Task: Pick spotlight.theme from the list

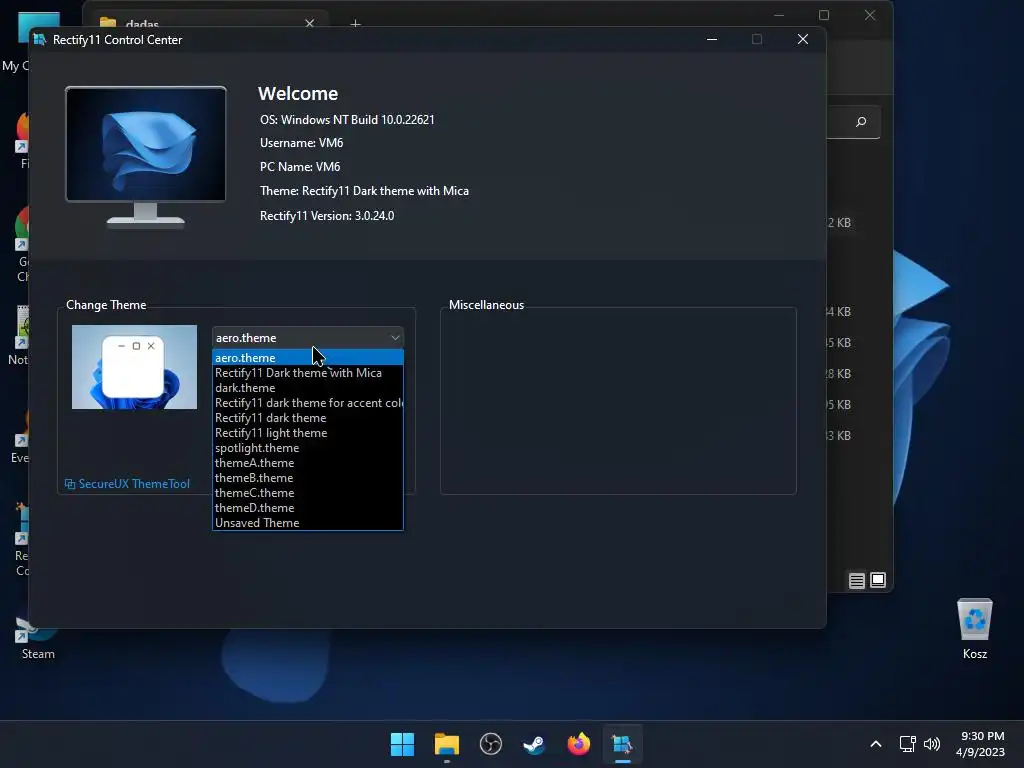Action: [x=308, y=448]
